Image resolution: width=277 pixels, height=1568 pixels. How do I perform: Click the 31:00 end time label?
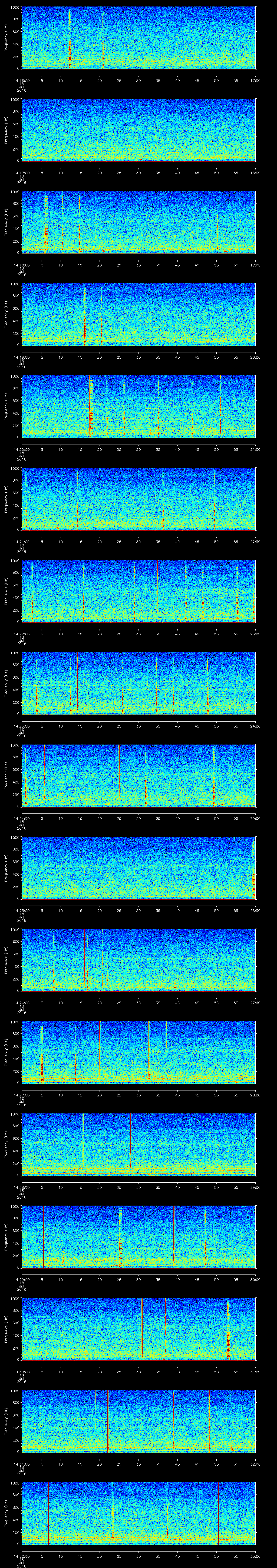[x=256, y=1371]
